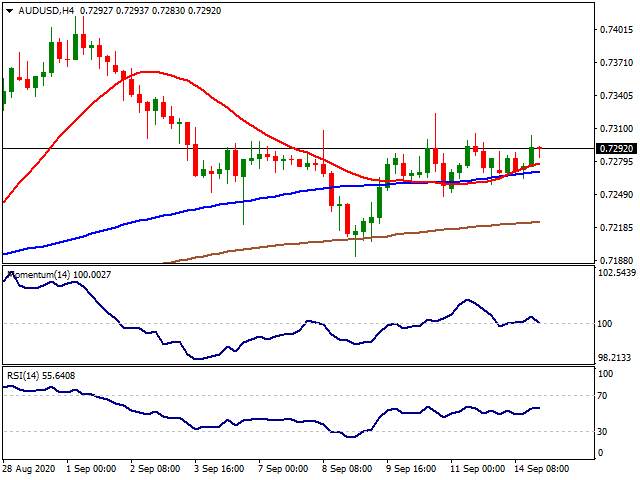Image resolution: width=640 pixels, height=480 pixels.
Task: Click the 0.72490 price axis value
Action: [616, 195]
